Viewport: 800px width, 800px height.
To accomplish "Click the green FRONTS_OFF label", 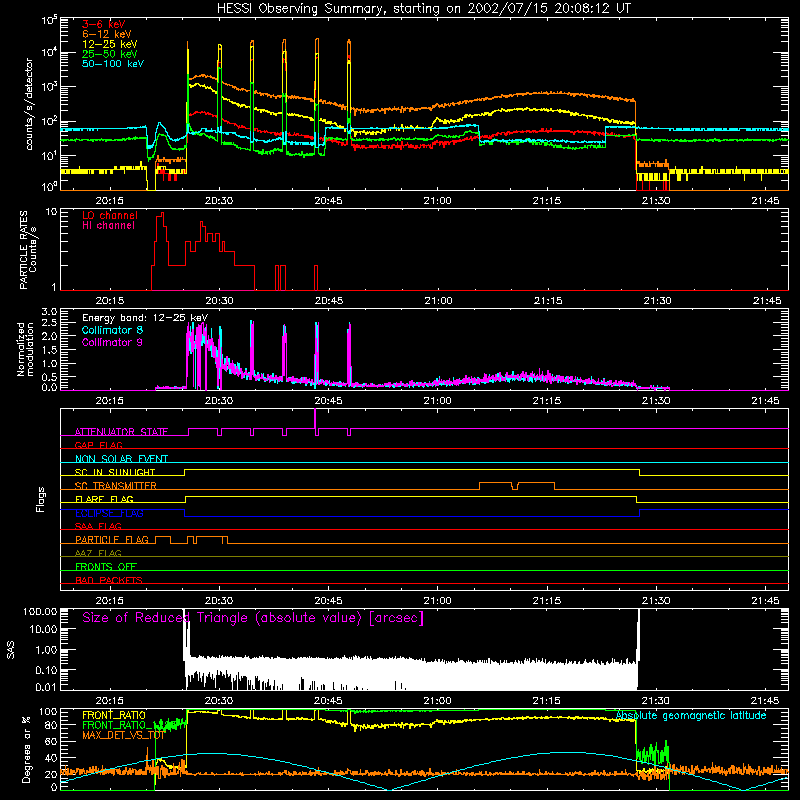I will point(106,567).
